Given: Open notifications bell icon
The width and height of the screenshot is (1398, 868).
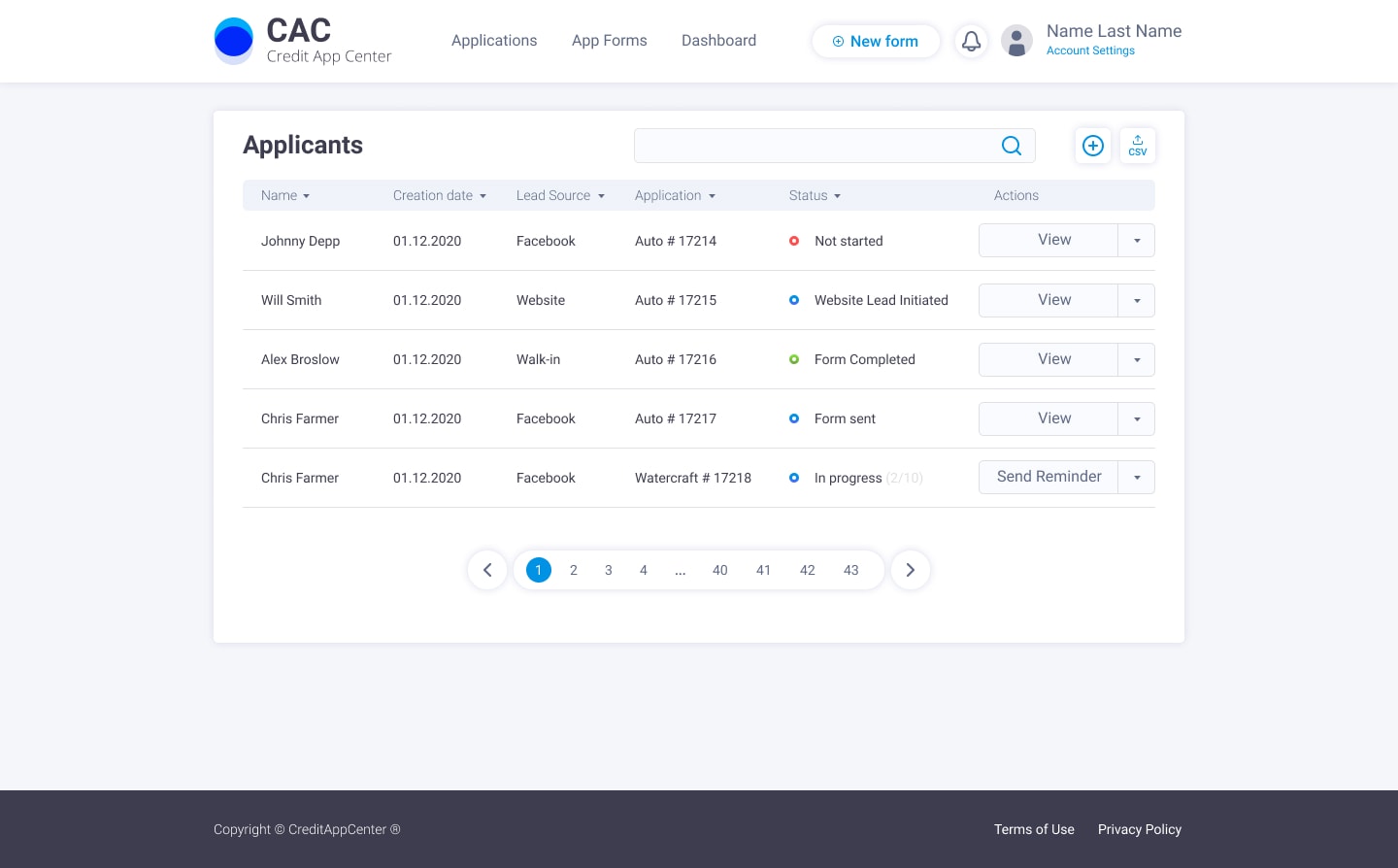Looking at the screenshot, I should [x=971, y=41].
